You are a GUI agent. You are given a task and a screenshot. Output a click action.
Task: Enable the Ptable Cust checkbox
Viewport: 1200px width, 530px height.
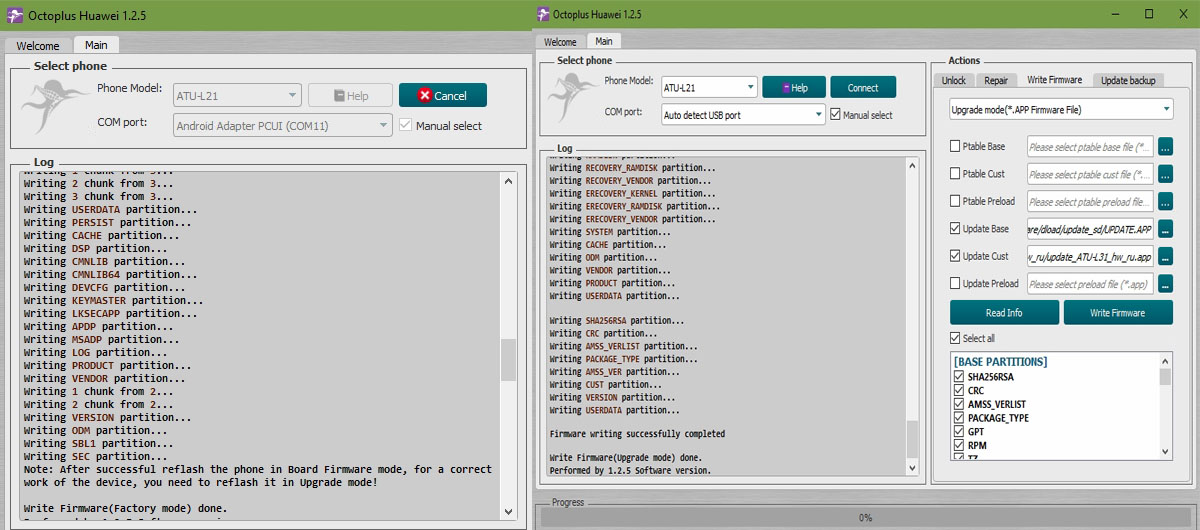955,174
